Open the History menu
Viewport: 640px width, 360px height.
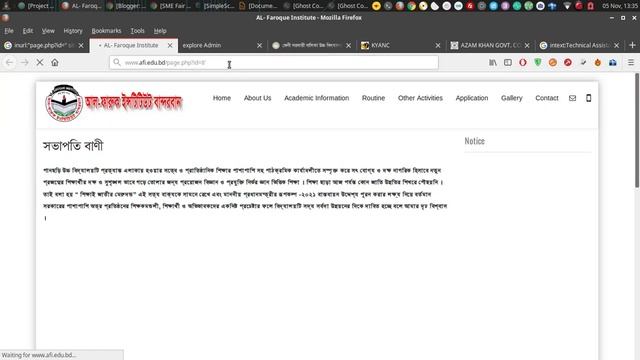[73, 31]
